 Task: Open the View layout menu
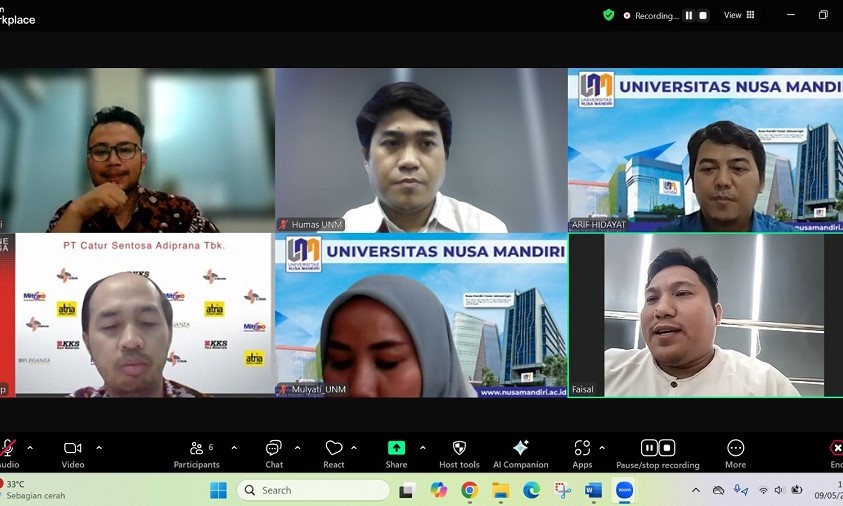(x=739, y=15)
